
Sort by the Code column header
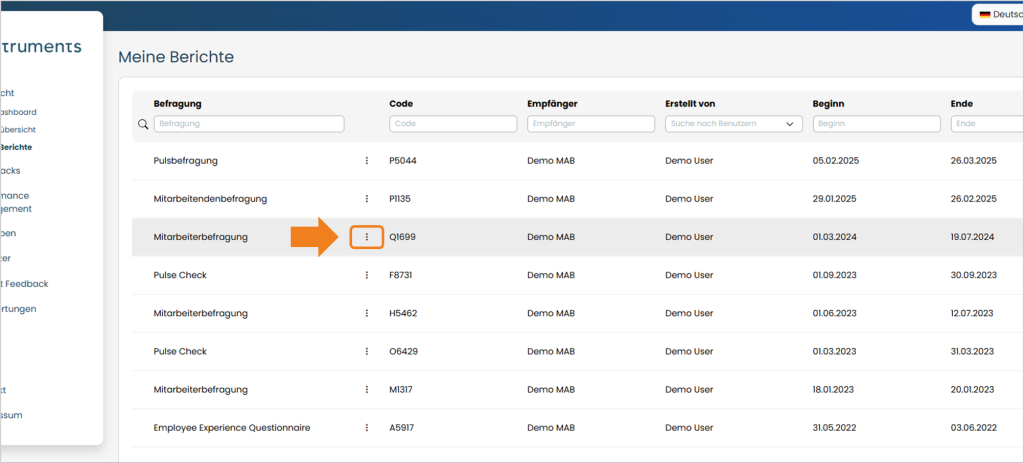[401, 103]
